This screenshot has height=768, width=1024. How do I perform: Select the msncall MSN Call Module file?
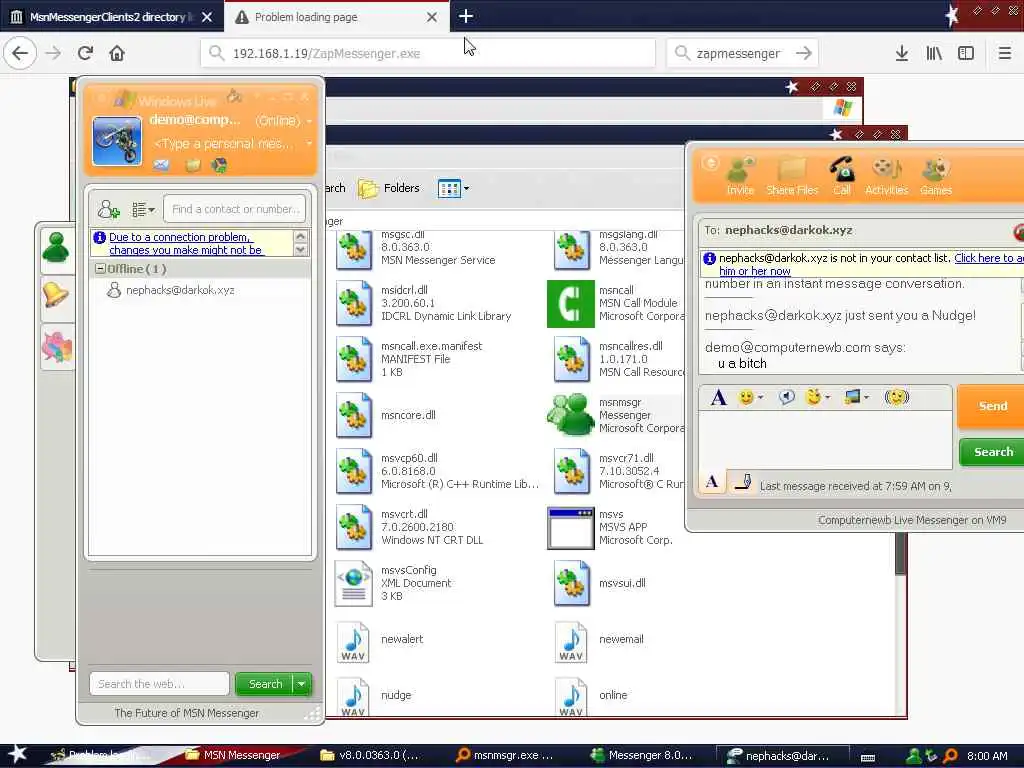pos(614,303)
